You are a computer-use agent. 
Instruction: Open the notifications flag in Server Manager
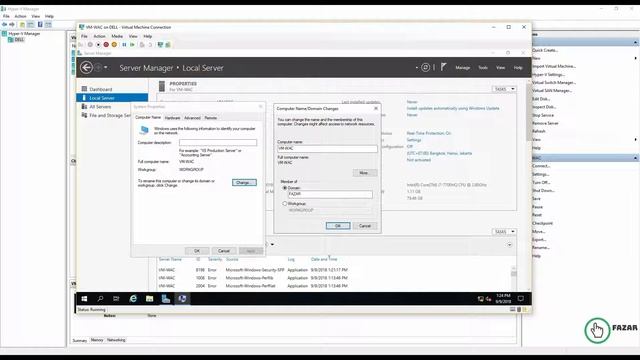tap(444, 67)
